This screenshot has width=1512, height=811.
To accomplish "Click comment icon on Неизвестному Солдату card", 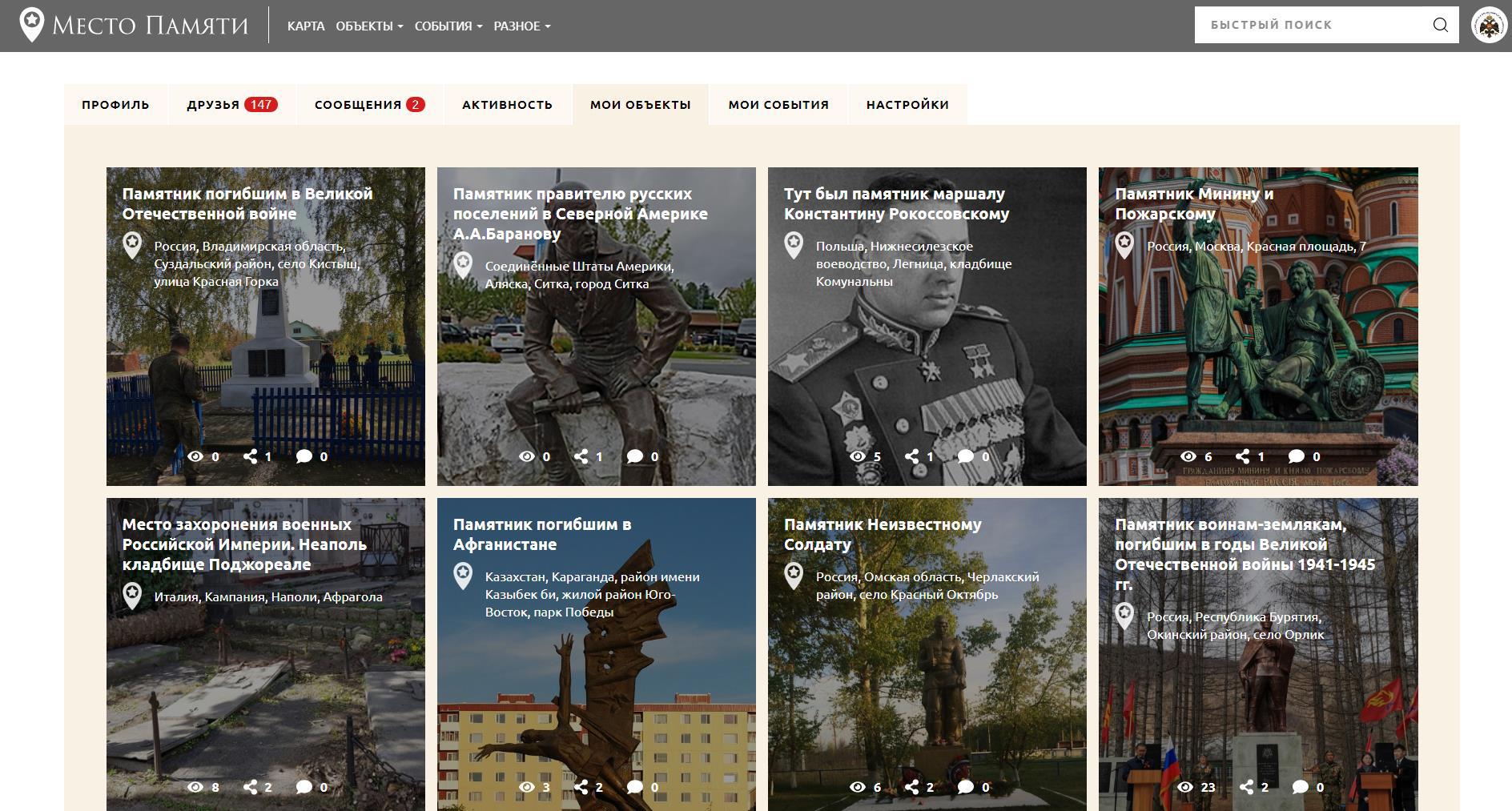I will [x=966, y=787].
